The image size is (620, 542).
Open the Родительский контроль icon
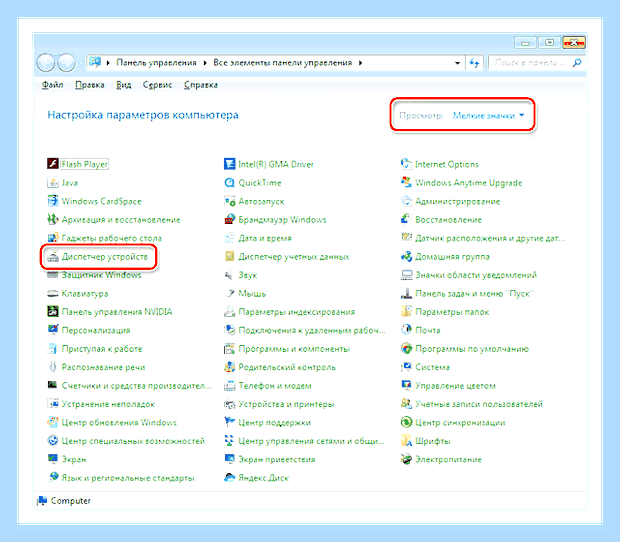click(x=229, y=367)
